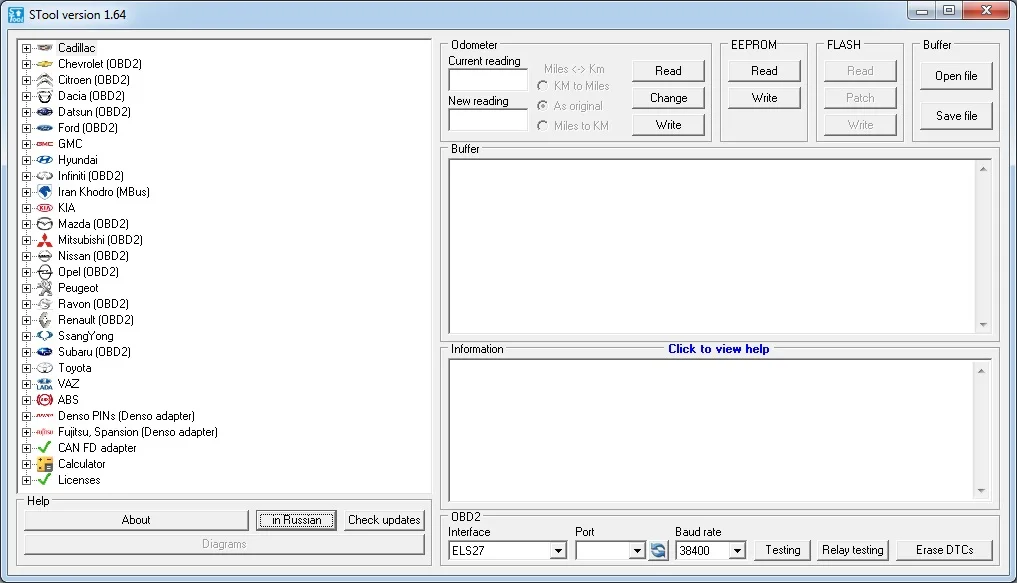1017x583 pixels.
Task: Click the Toyota logo icon
Action: 44,368
